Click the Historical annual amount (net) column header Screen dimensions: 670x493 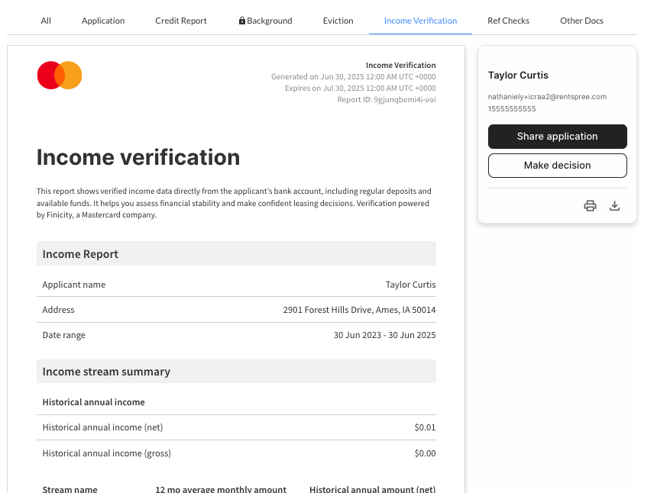point(373,489)
